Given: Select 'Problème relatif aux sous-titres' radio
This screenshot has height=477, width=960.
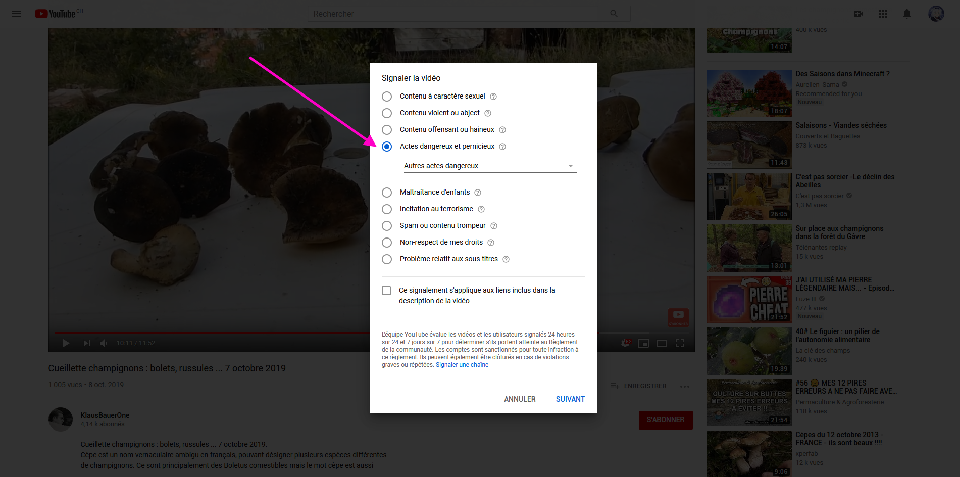Looking at the screenshot, I should point(386,259).
